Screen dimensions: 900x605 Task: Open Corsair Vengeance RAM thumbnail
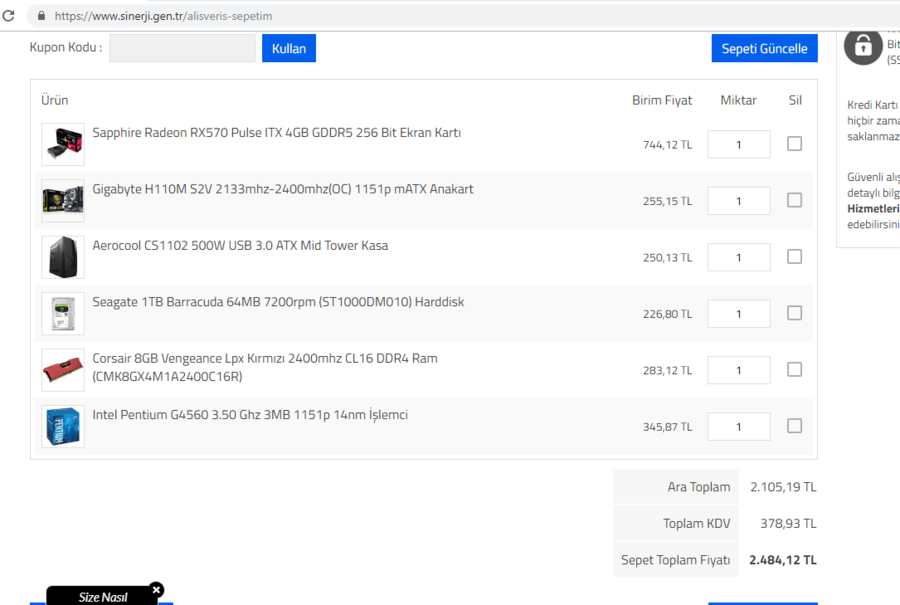point(63,370)
